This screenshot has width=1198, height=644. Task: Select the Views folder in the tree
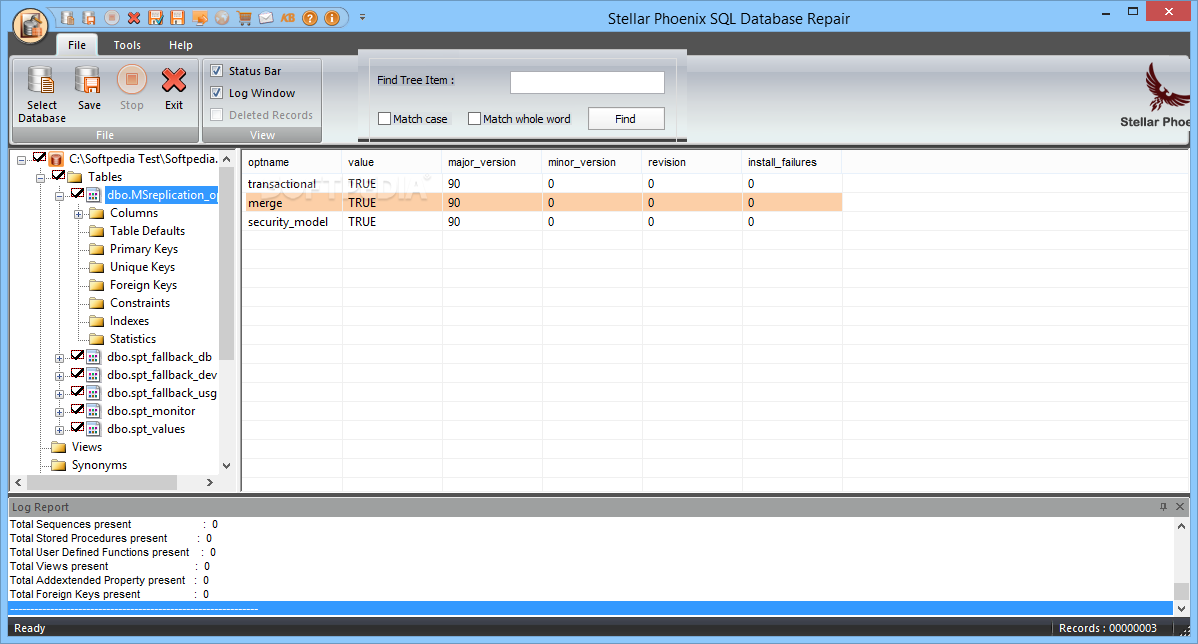tap(86, 447)
